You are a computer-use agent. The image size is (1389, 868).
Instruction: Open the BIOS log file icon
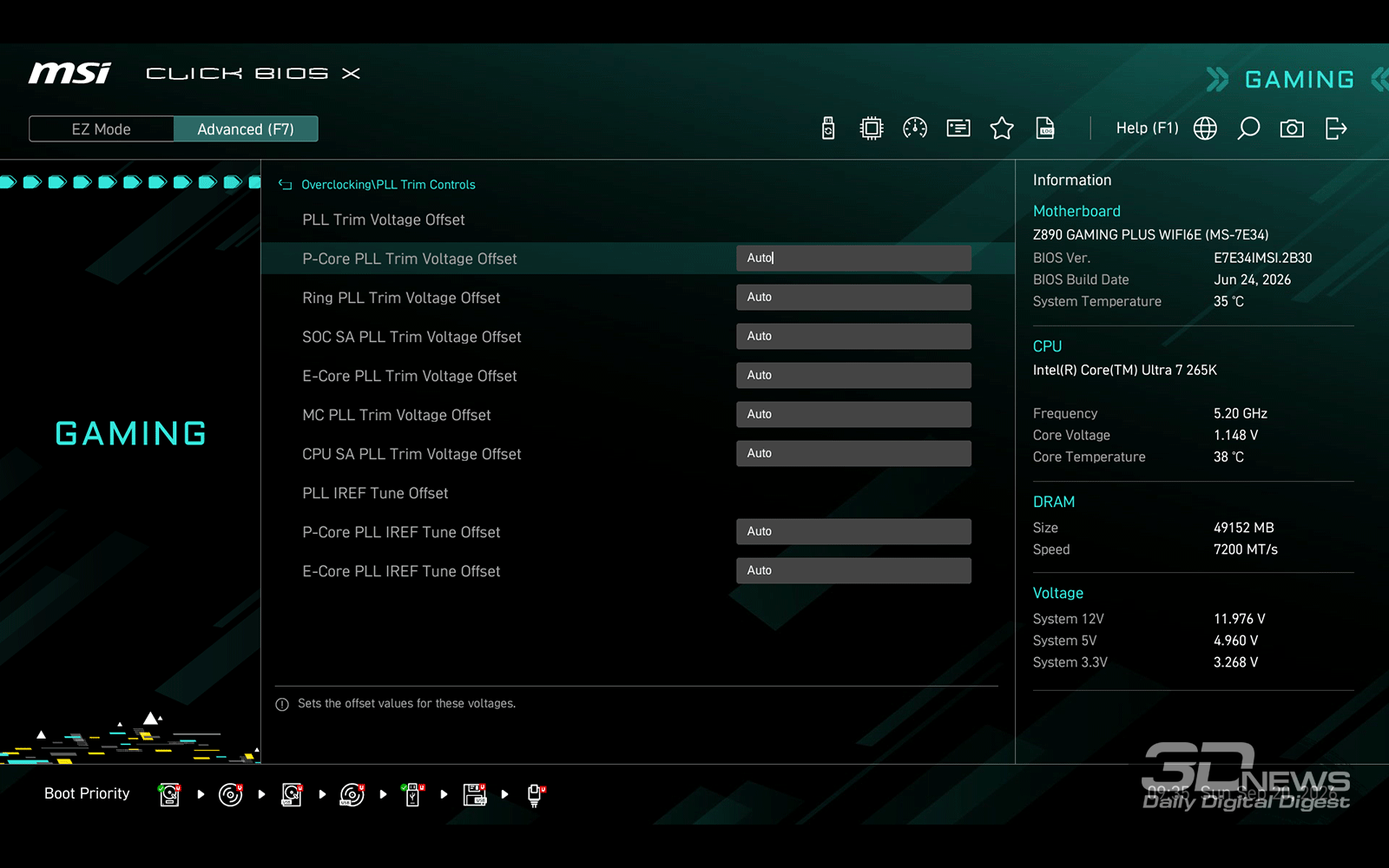coord(1045,128)
